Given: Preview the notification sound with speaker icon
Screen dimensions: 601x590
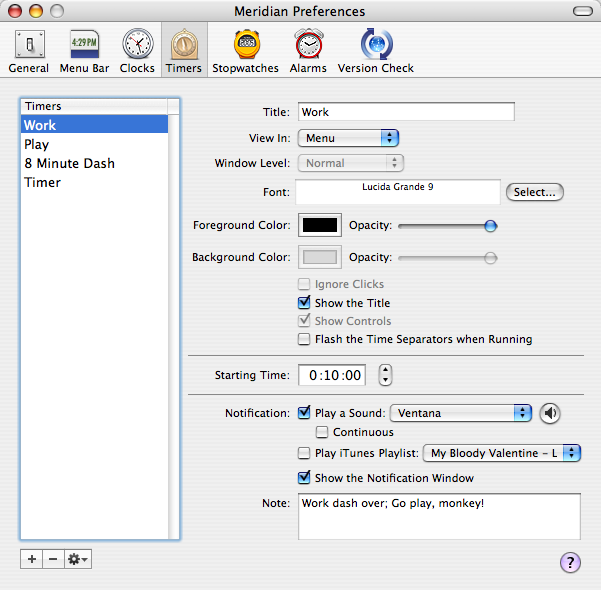Looking at the screenshot, I should 551,412.
